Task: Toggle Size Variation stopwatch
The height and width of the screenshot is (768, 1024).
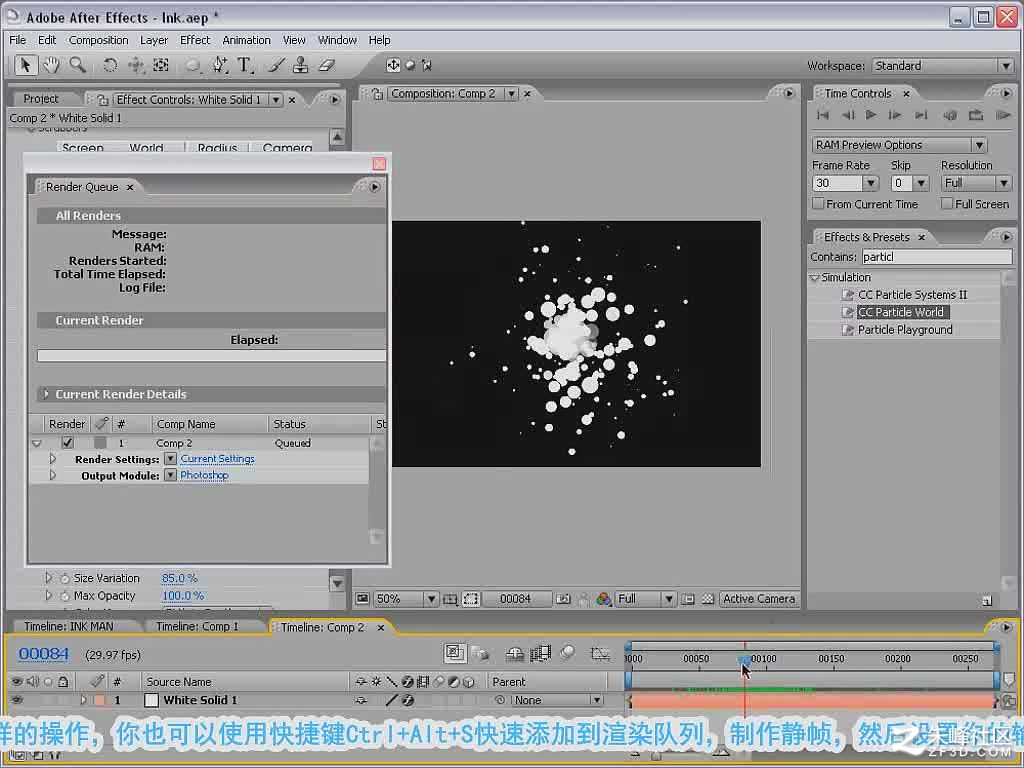Action: pos(65,579)
